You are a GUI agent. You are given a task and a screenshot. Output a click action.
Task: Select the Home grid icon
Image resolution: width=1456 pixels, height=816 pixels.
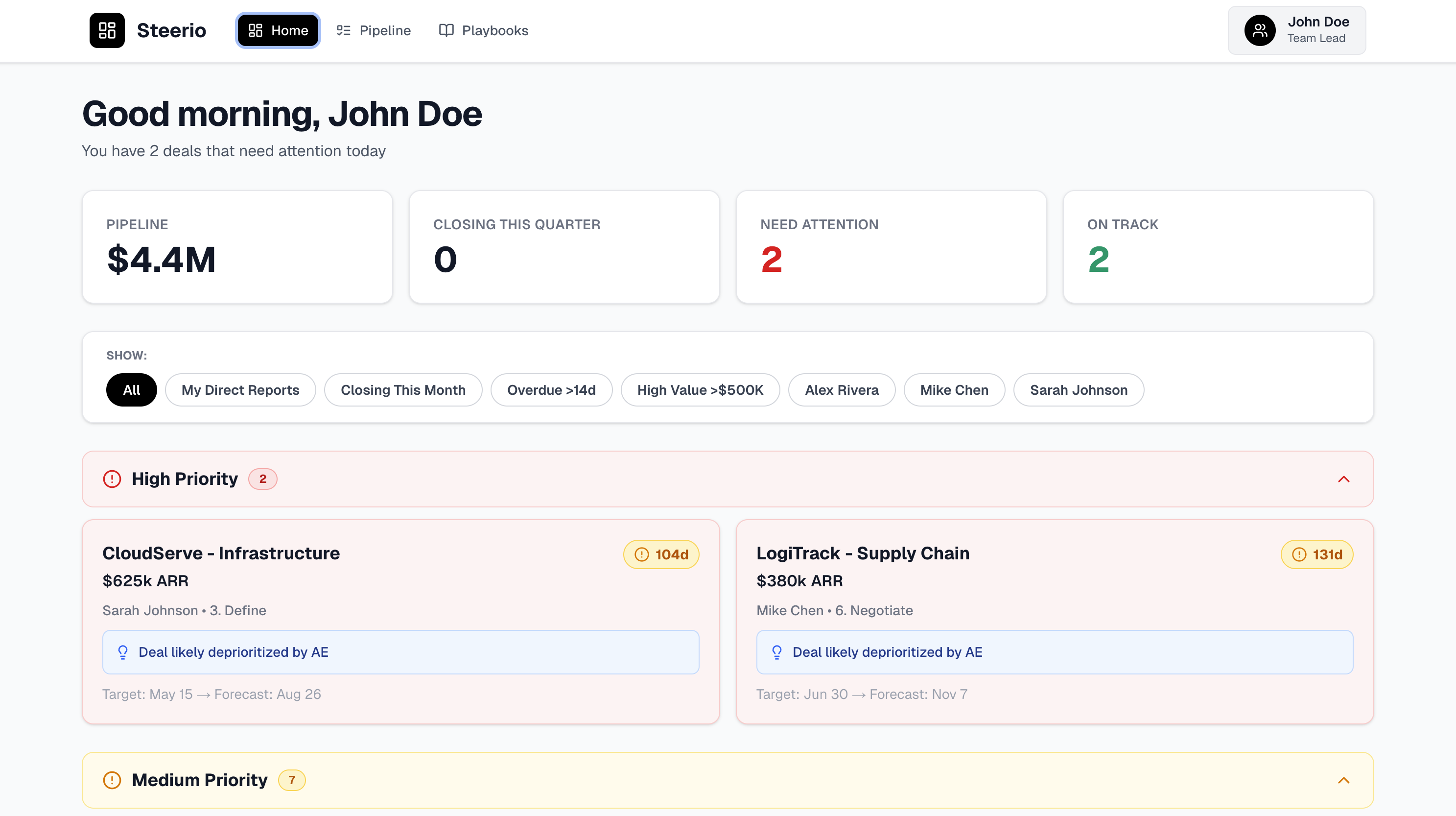pyautogui.click(x=257, y=30)
